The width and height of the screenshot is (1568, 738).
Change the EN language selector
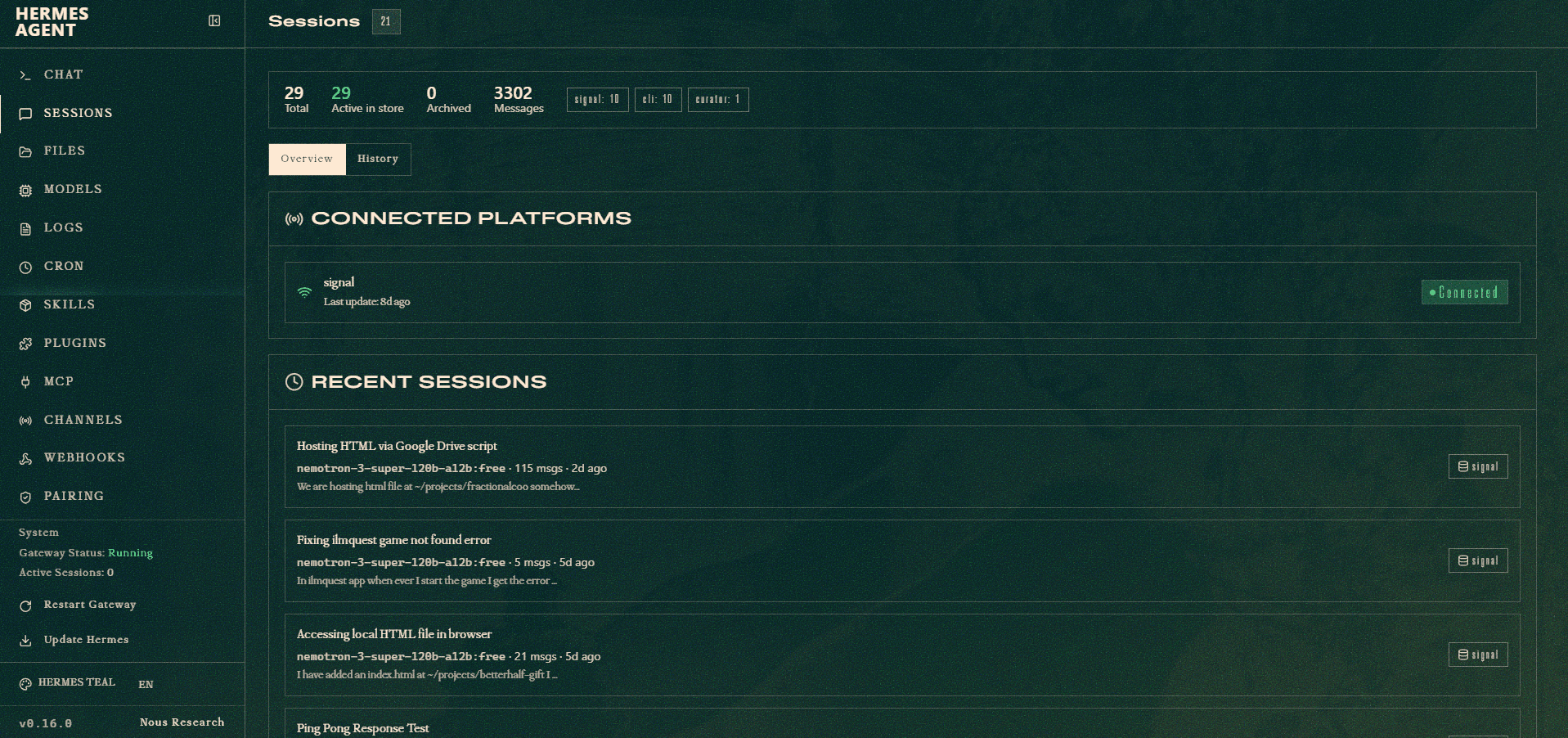tap(146, 684)
